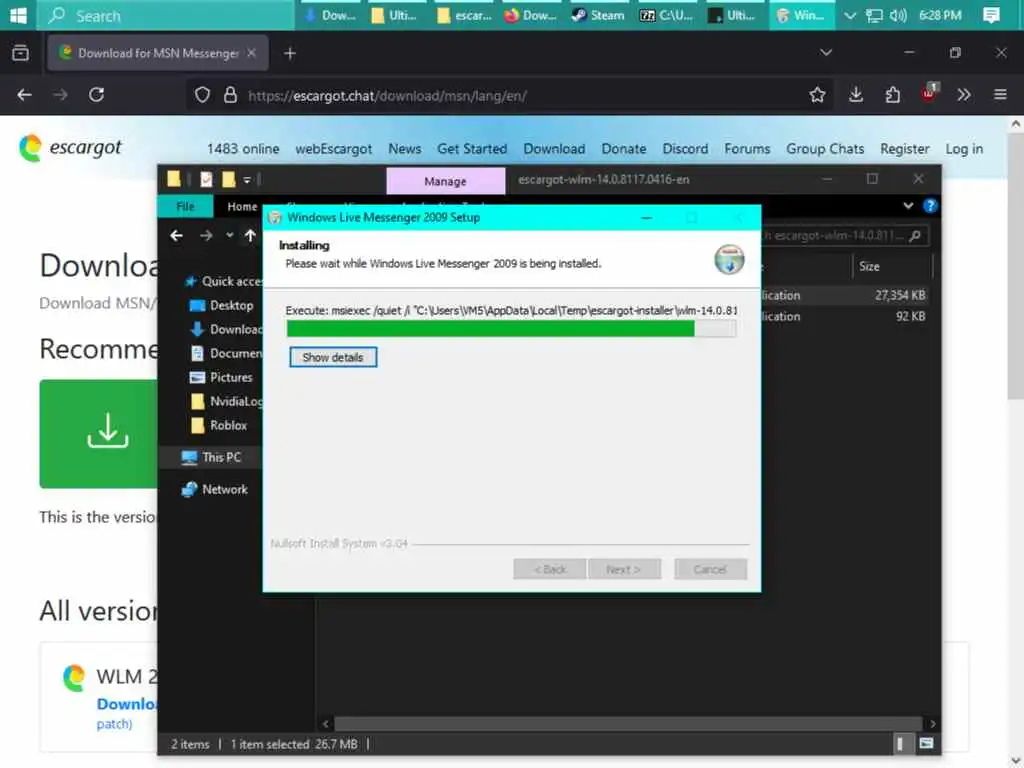Screen dimensions: 1024x768
Task: Open the action center notifications icon
Action: pyautogui.click(x=991, y=15)
